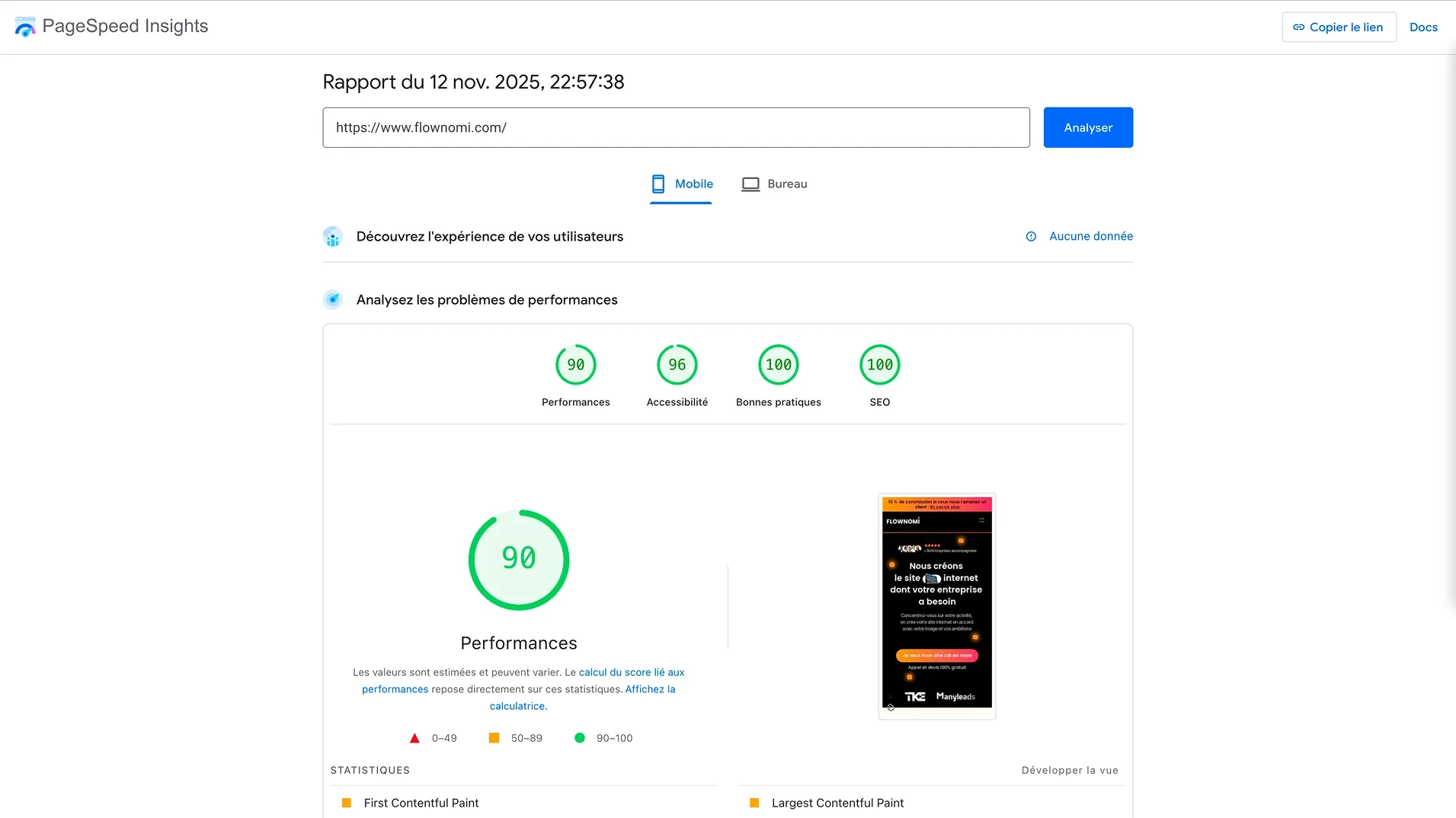Open the Docs link
The image size is (1456, 818).
(x=1423, y=27)
